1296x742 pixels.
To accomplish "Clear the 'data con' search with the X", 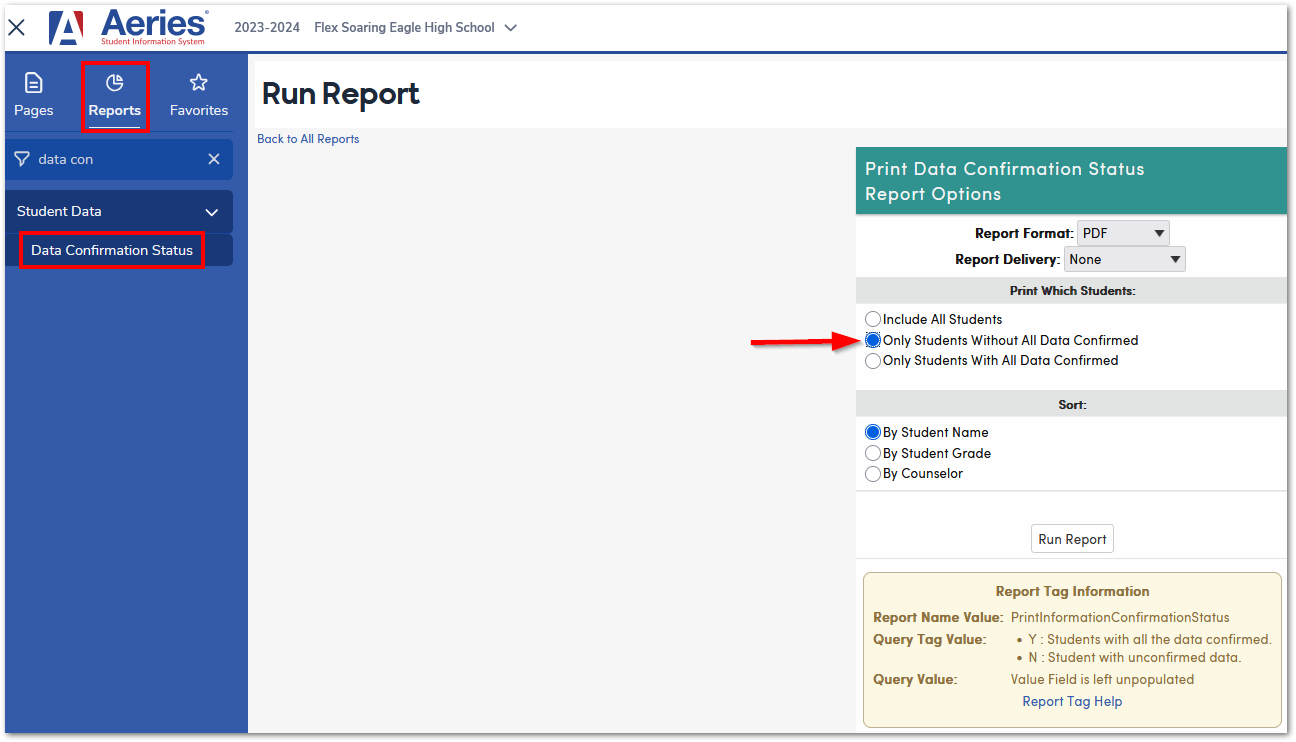I will coord(214,158).
